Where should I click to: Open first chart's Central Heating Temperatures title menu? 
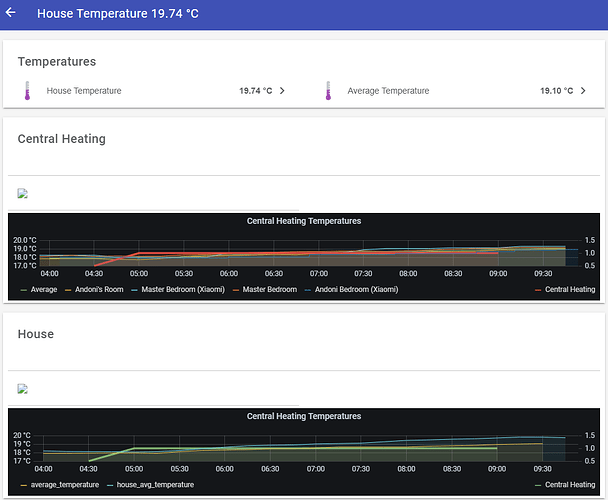[x=303, y=221]
